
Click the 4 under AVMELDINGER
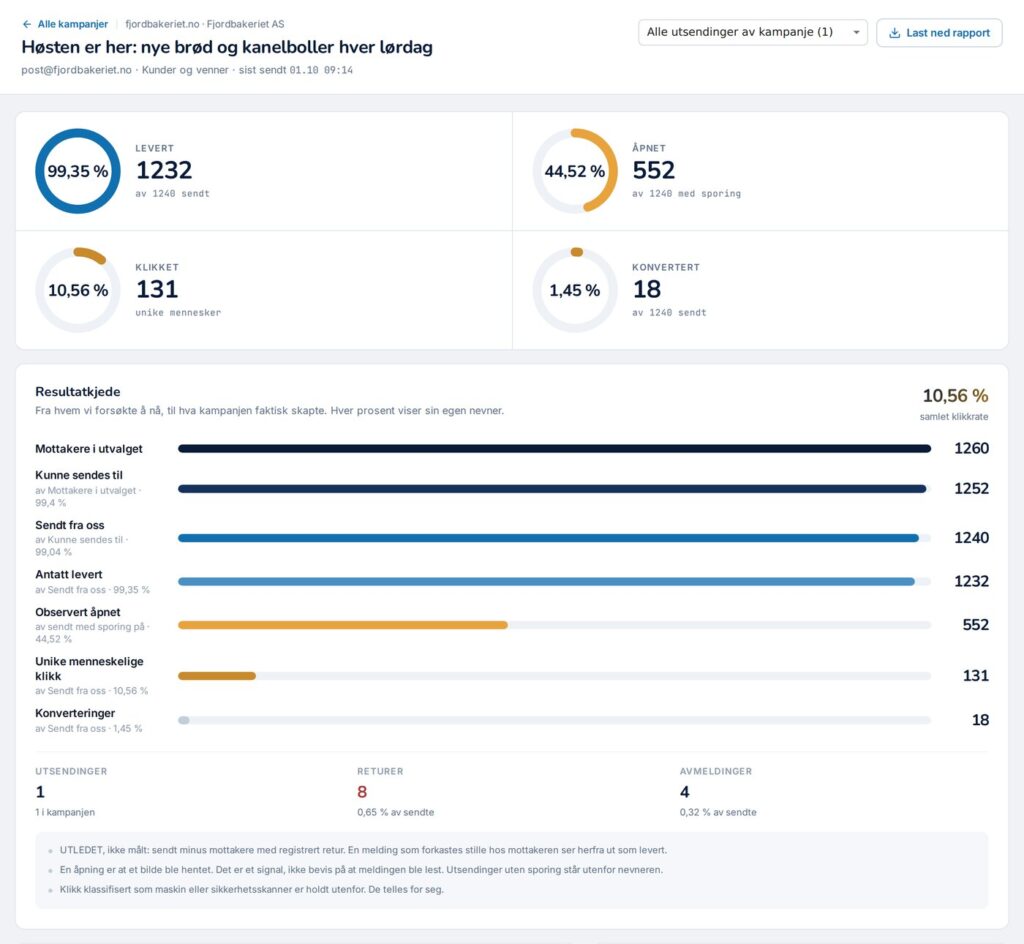click(684, 792)
